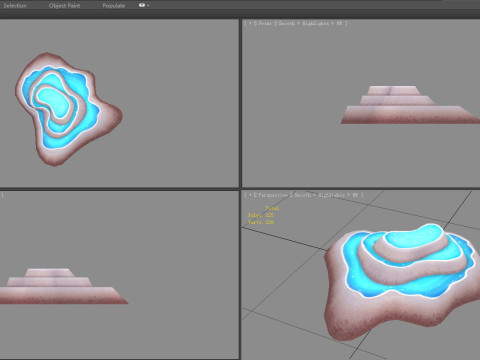Click the Perspective viewport name label
Screen dimensions: 480x360
273,195
